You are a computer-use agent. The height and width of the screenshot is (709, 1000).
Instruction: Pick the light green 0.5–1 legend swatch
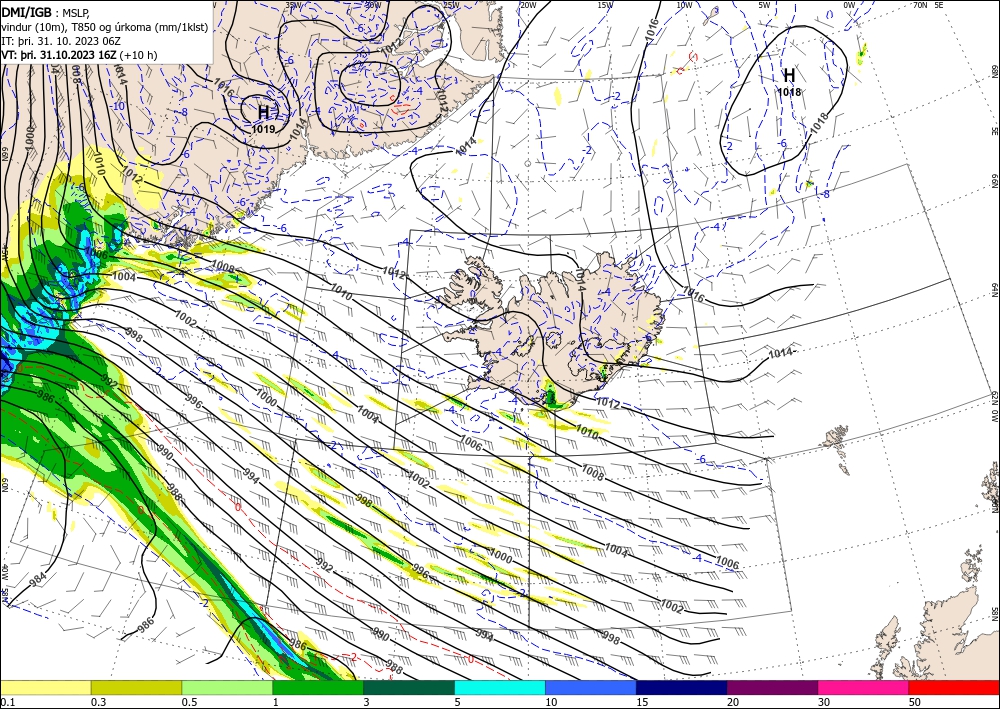coord(227,687)
